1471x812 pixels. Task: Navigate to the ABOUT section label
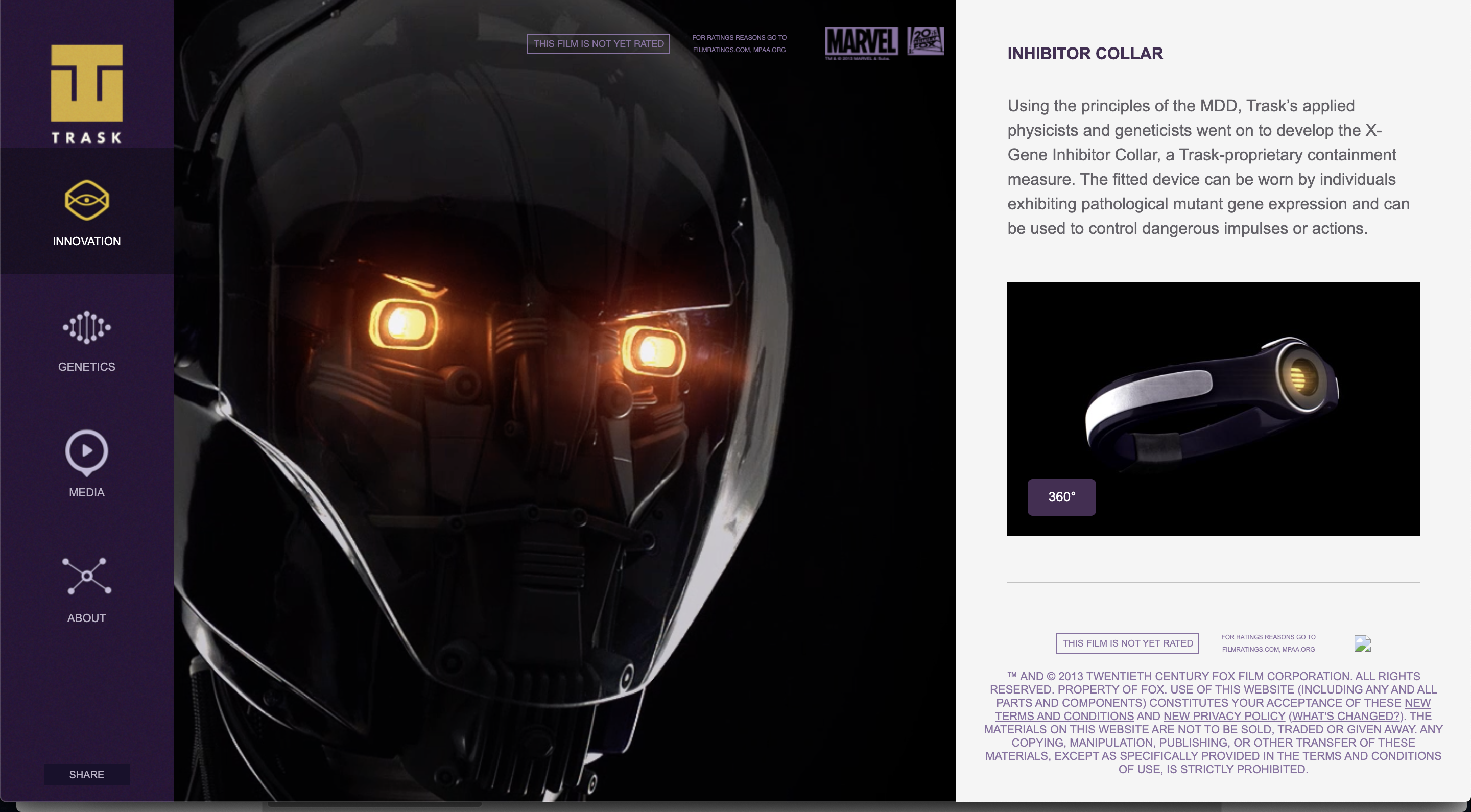(x=87, y=618)
